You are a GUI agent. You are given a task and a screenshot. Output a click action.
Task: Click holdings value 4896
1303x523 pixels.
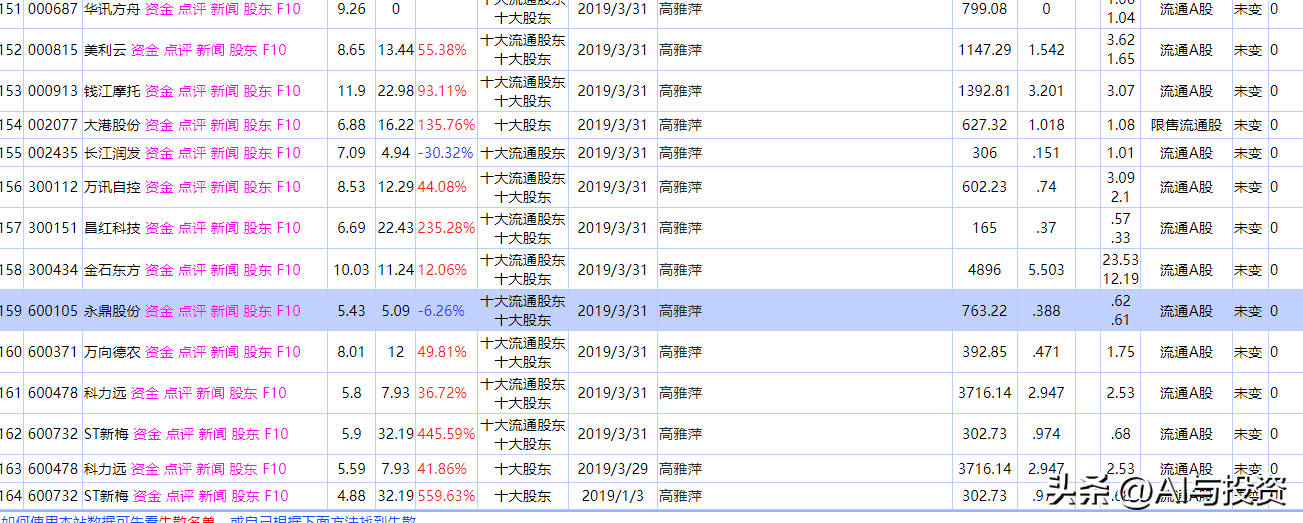984,269
